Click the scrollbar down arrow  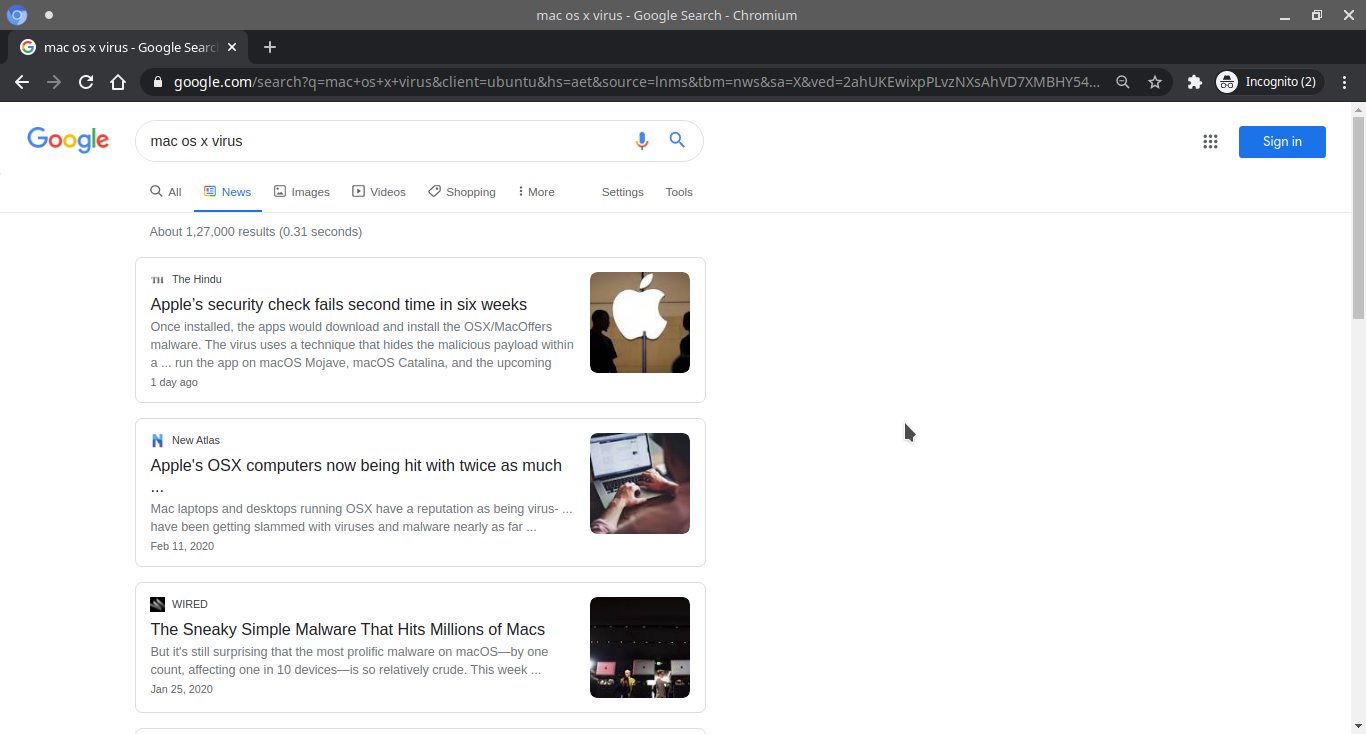pyautogui.click(x=1358, y=726)
